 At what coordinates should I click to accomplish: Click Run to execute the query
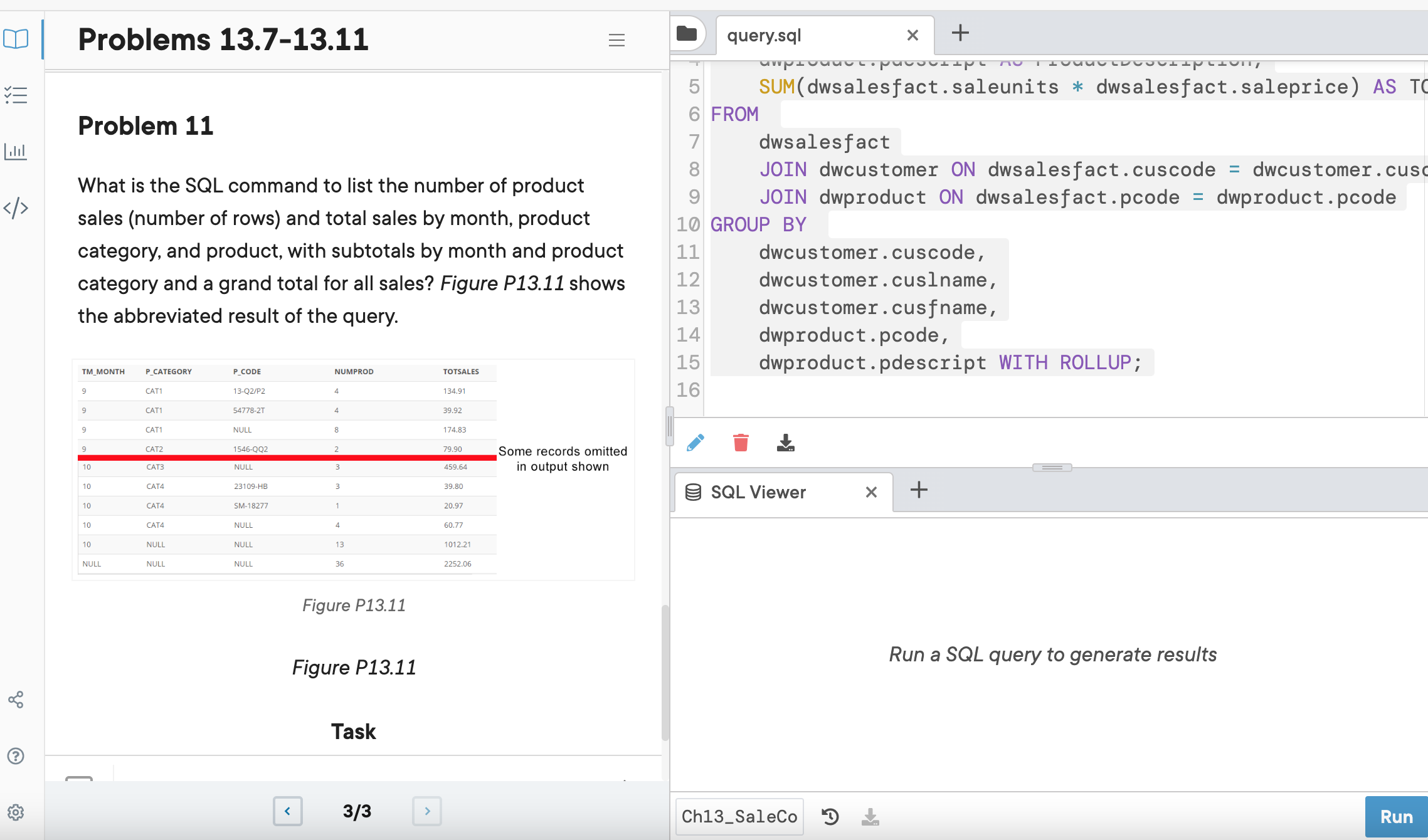click(1396, 816)
